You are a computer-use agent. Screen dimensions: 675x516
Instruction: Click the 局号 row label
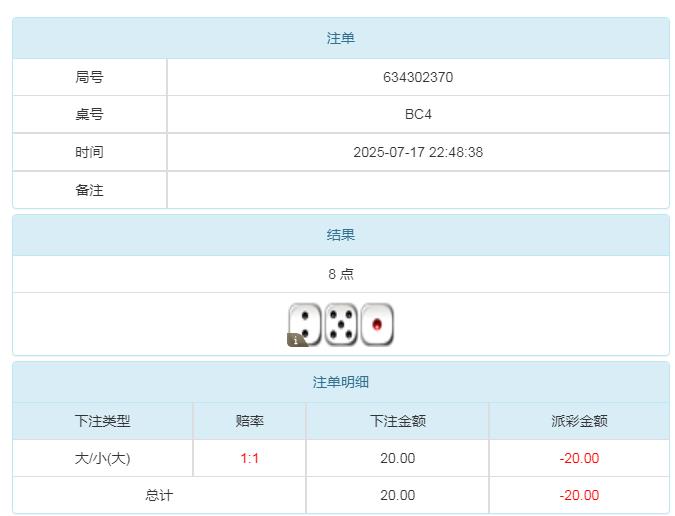89,77
